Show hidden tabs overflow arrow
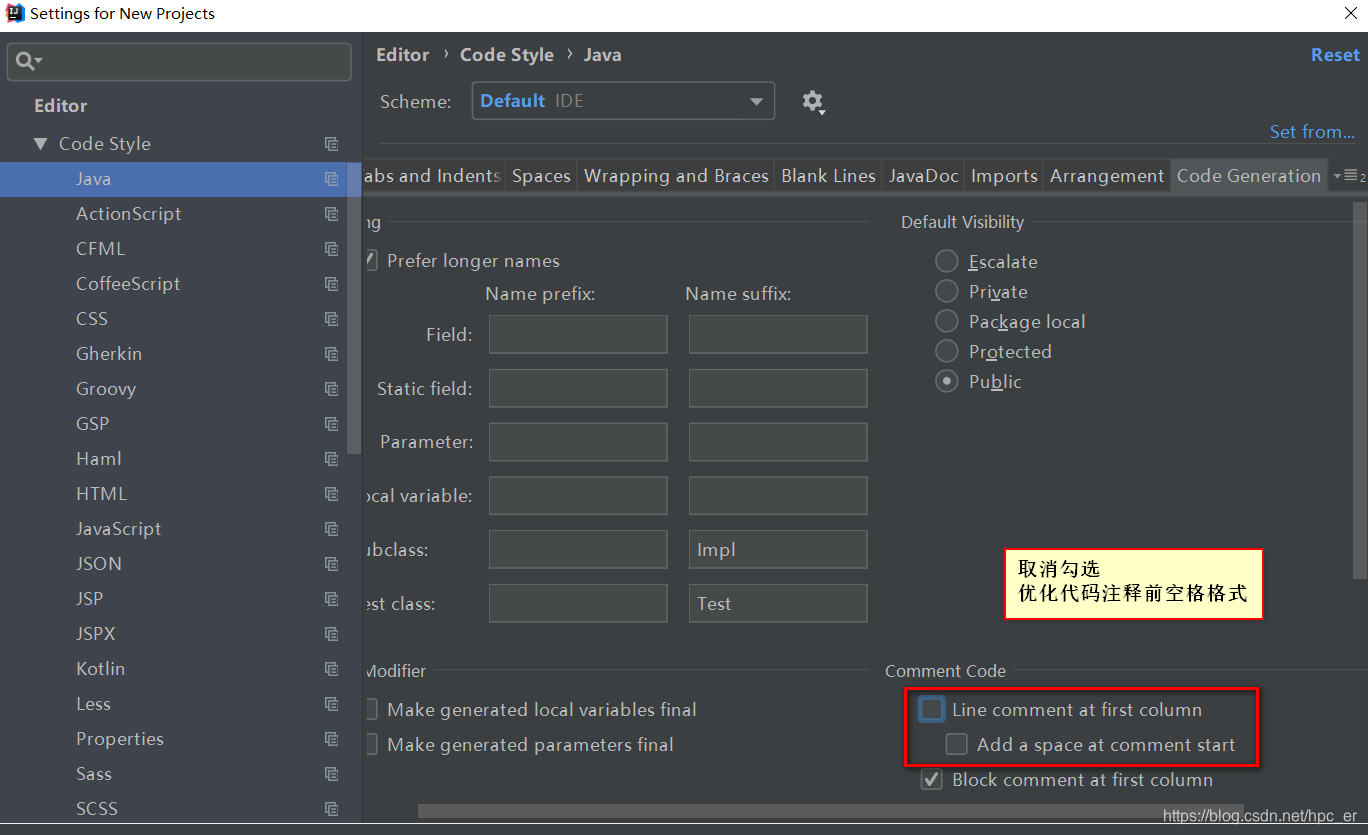This screenshot has height=835, width=1368. pyautogui.click(x=1349, y=176)
